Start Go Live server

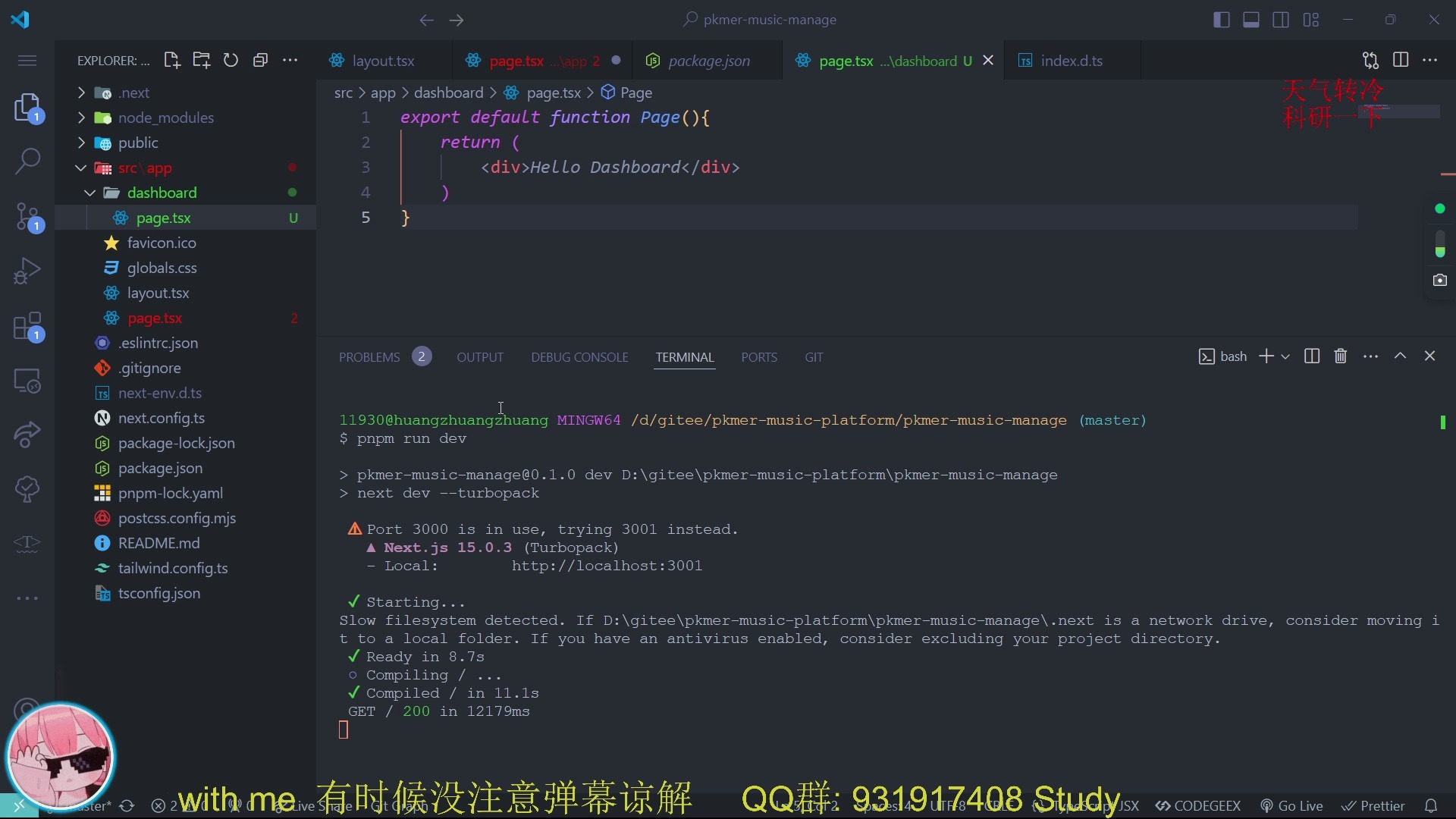1292,806
